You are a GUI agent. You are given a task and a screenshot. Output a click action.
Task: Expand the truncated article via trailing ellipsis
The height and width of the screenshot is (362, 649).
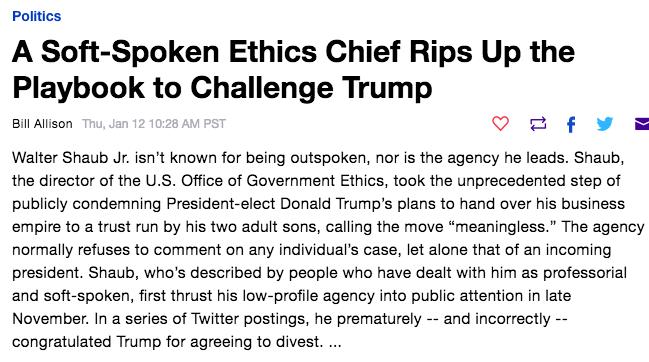coord(335,344)
